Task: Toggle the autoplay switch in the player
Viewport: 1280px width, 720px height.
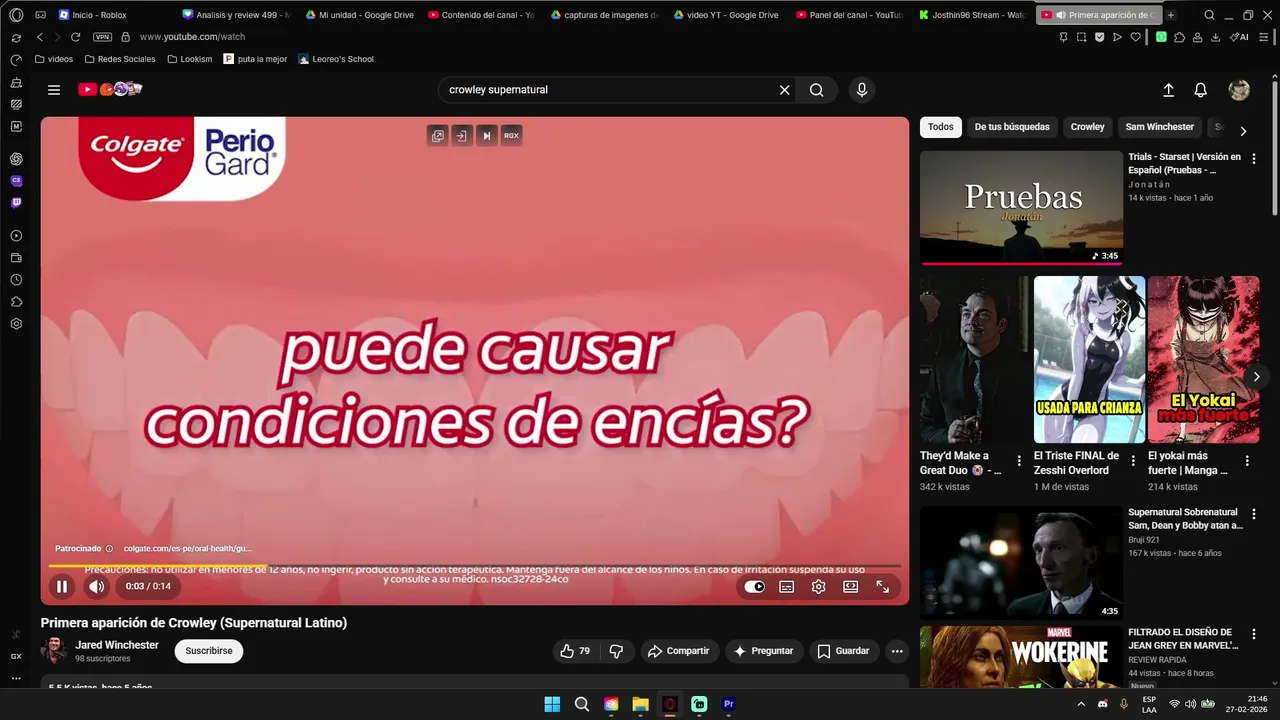Action: (x=755, y=587)
